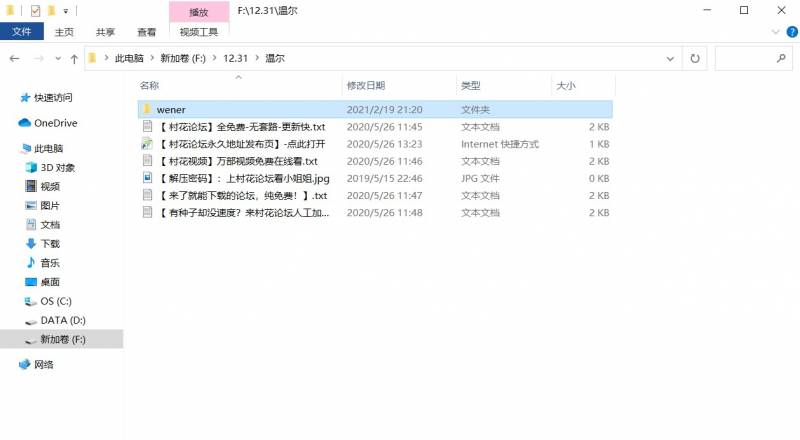Open the Quick Access Toolbar customize dropdown
This screenshot has width=800, height=440.
66,11
